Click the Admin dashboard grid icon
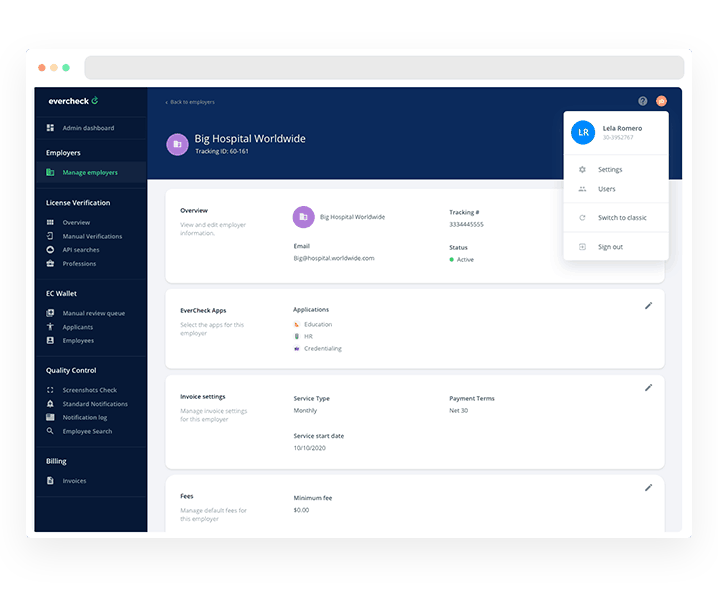The height and width of the screenshot is (603, 718). (51, 128)
